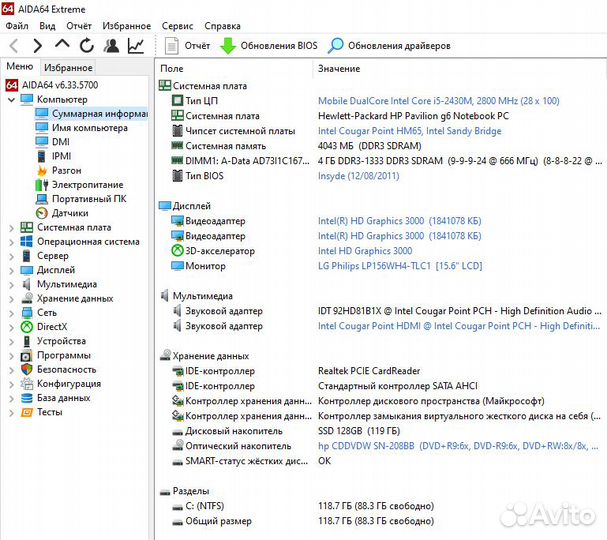607x540 pixels.
Task: Open the user management toolbar icon
Action: coord(111,46)
